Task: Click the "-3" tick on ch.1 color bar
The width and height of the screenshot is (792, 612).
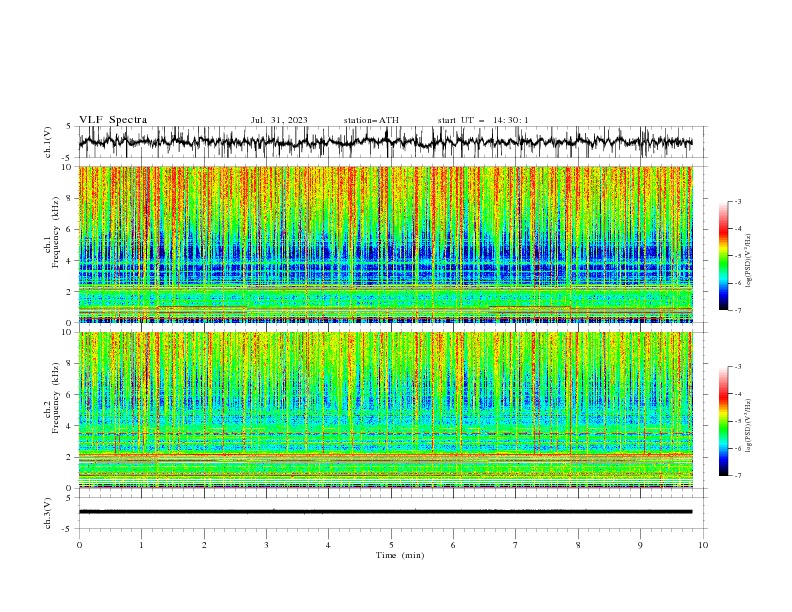Action: [738, 201]
